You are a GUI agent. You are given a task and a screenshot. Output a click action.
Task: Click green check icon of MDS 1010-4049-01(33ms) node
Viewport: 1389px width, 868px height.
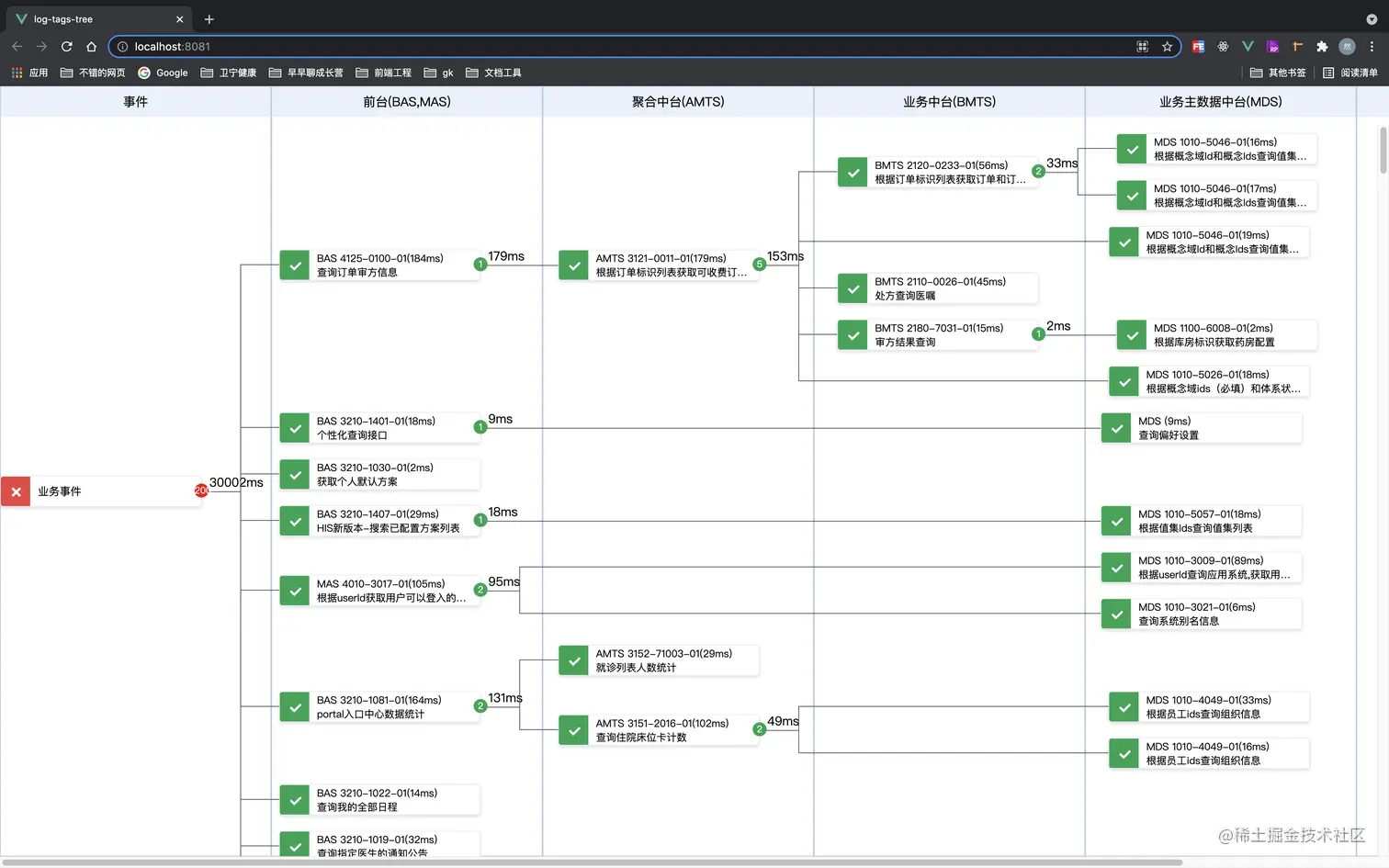pyautogui.click(x=1124, y=707)
